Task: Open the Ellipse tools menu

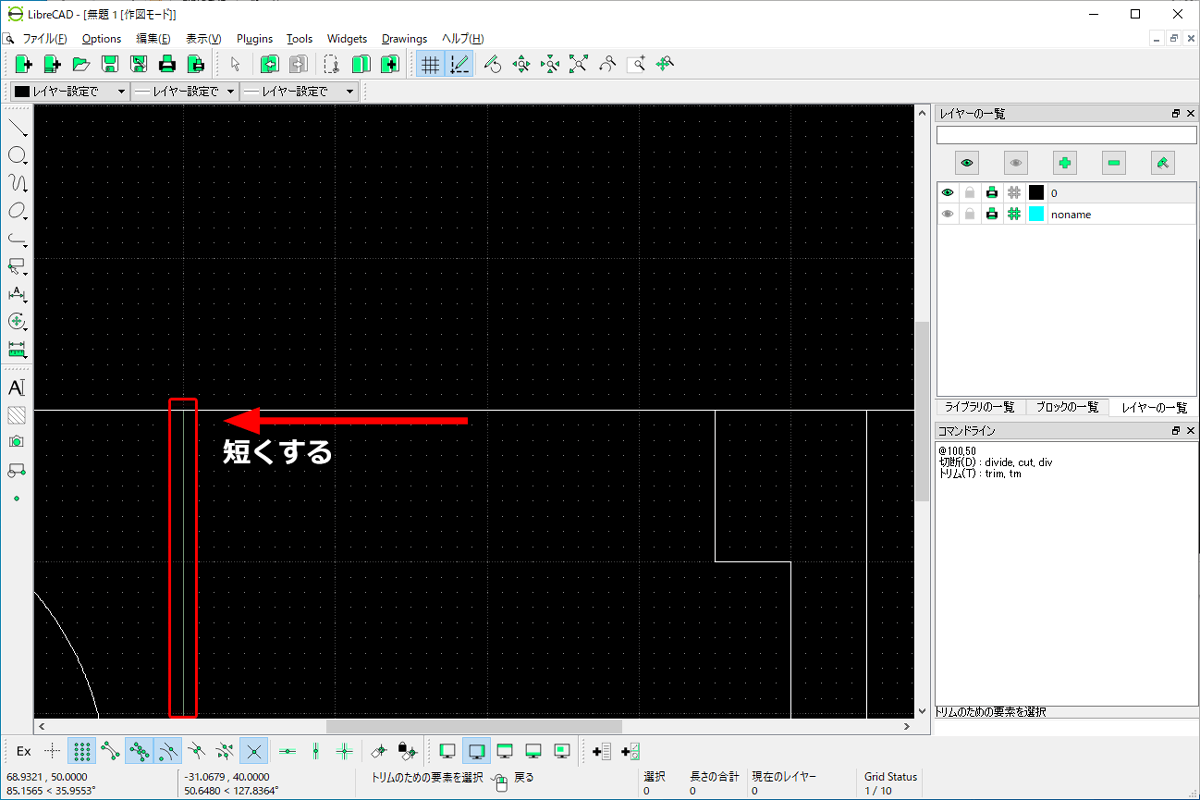Action: tap(17, 211)
